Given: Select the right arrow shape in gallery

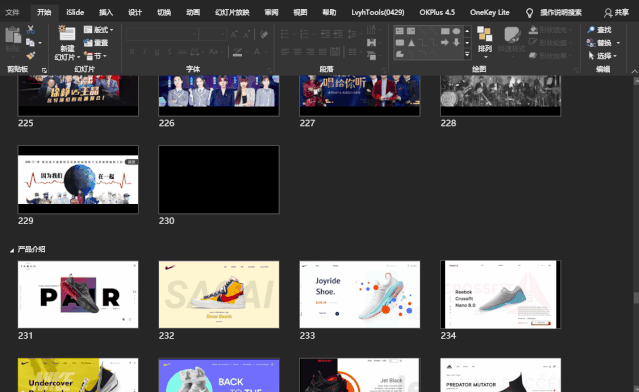Looking at the screenshot, I should click(x=445, y=42).
